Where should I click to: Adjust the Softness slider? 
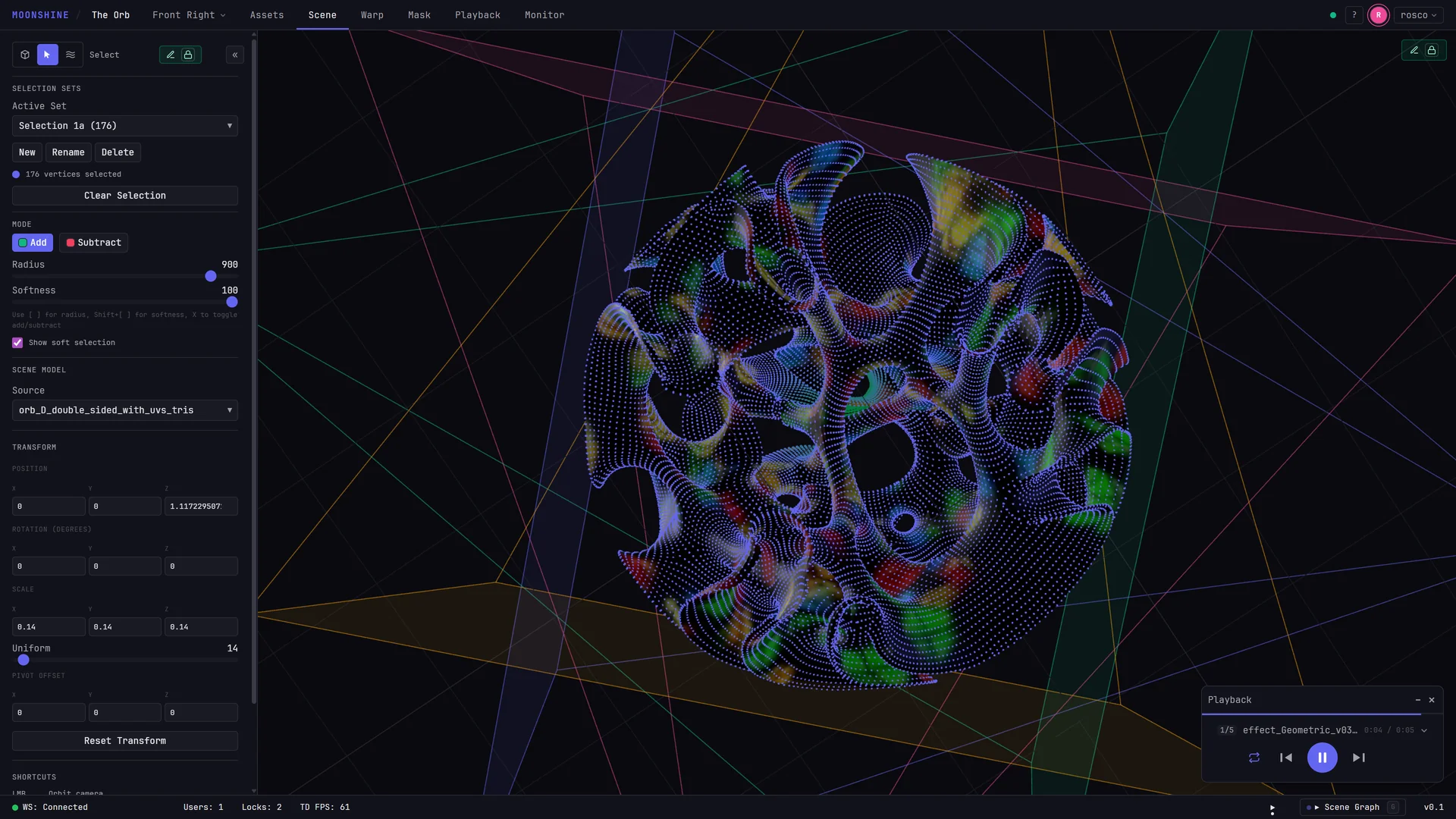click(125, 302)
